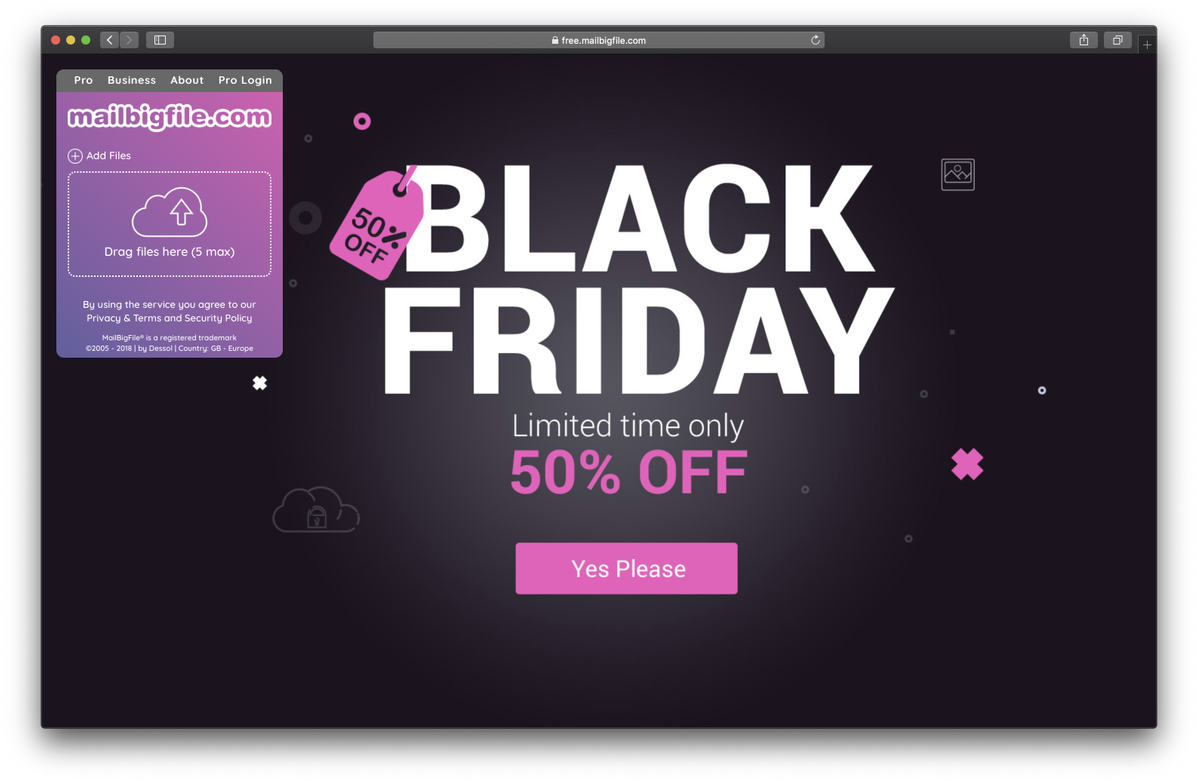Image resolution: width=1197 pixels, height=781 pixels.
Task: Open the Pro menu item
Action: 83,80
